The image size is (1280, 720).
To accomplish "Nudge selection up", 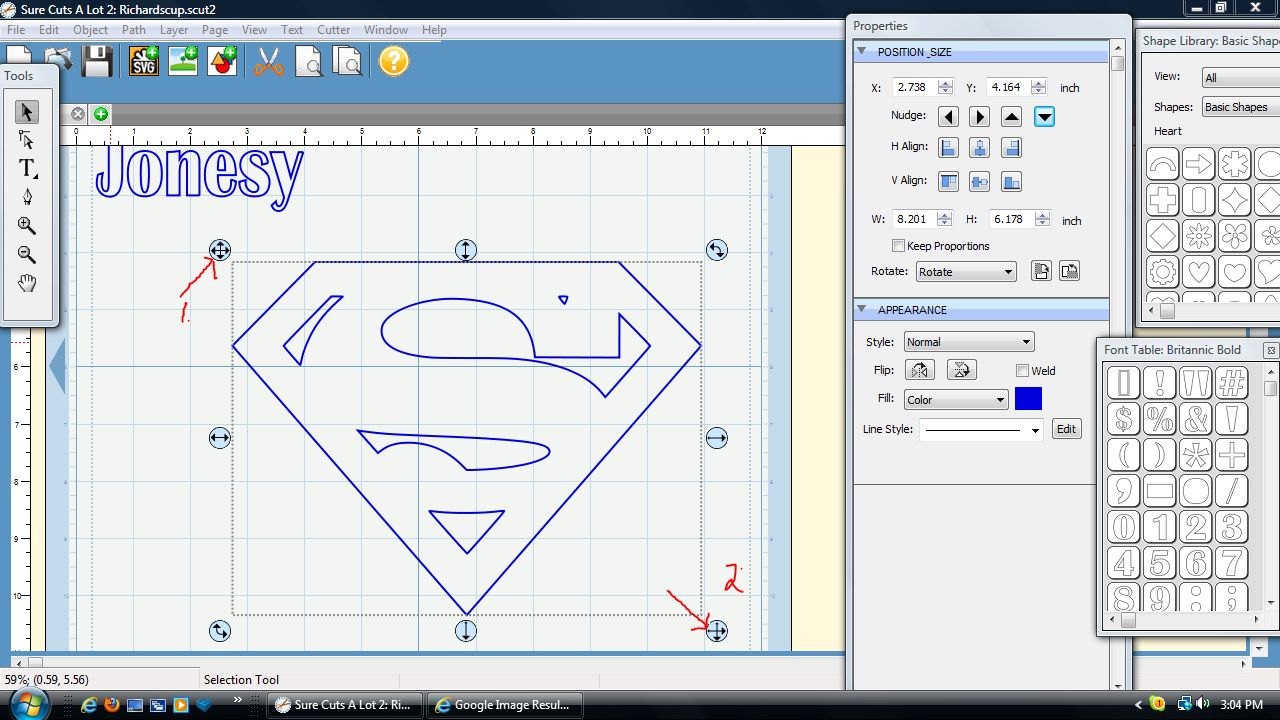I will 1012,117.
